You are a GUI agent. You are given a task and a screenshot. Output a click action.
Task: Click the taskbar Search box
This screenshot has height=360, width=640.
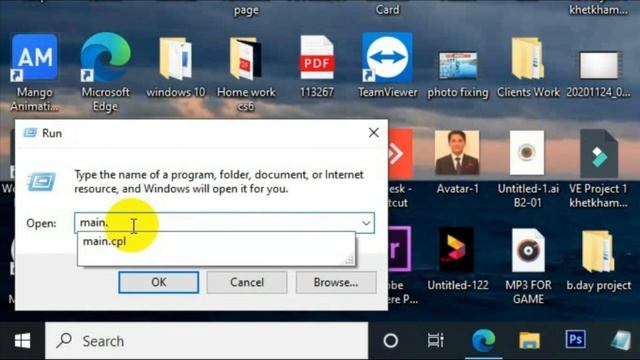point(207,341)
